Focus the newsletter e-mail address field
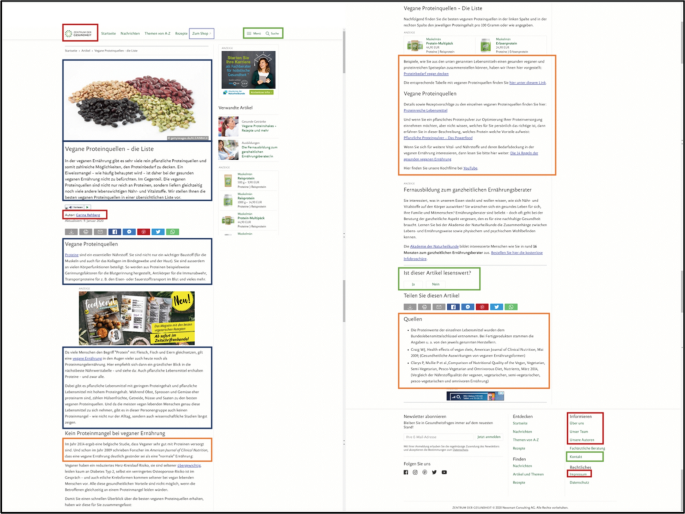The height and width of the screenshot is (514, 685). click(x=439, y=437)
